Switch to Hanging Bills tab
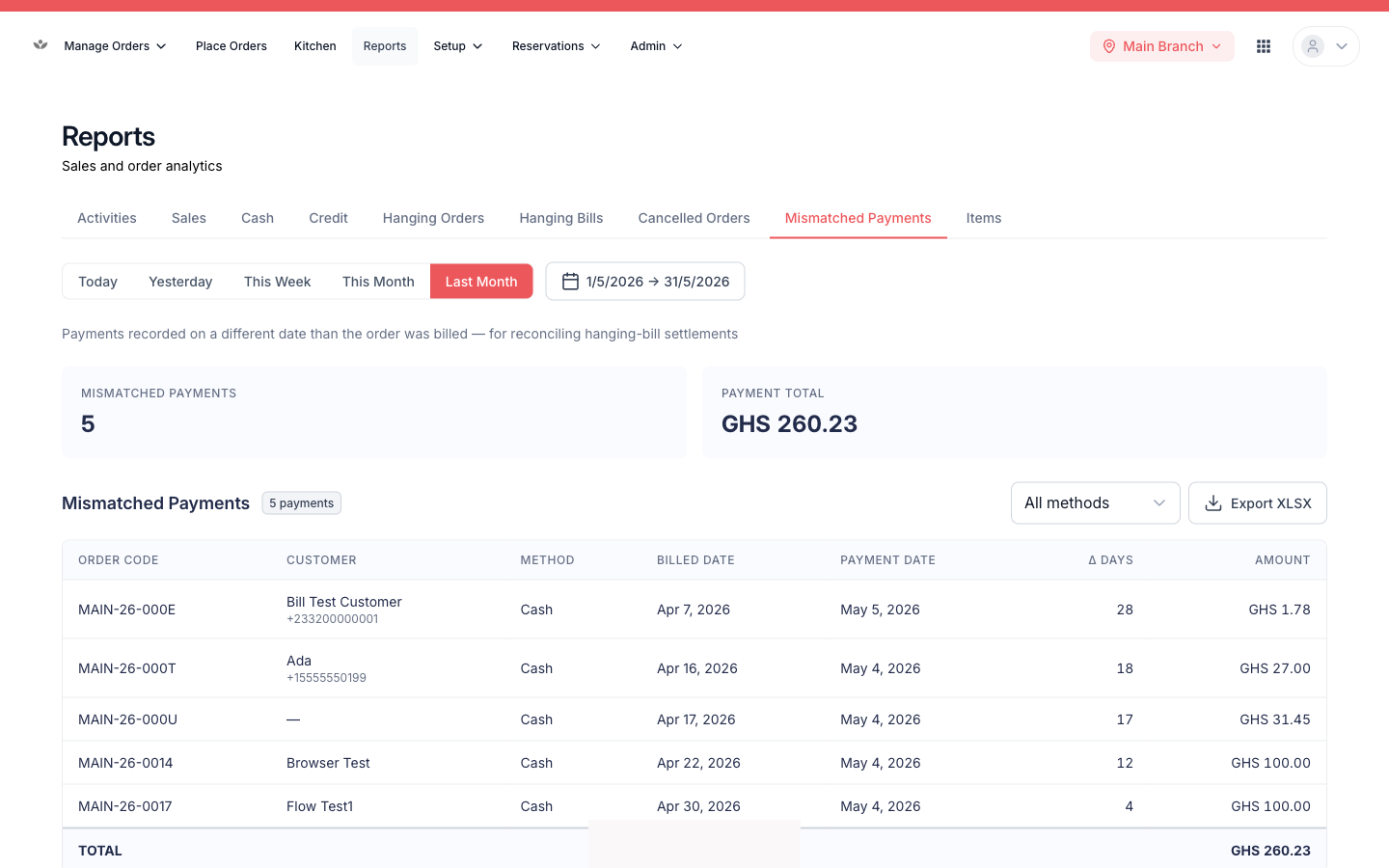The image size is (1389, 868). pos(561,218)
